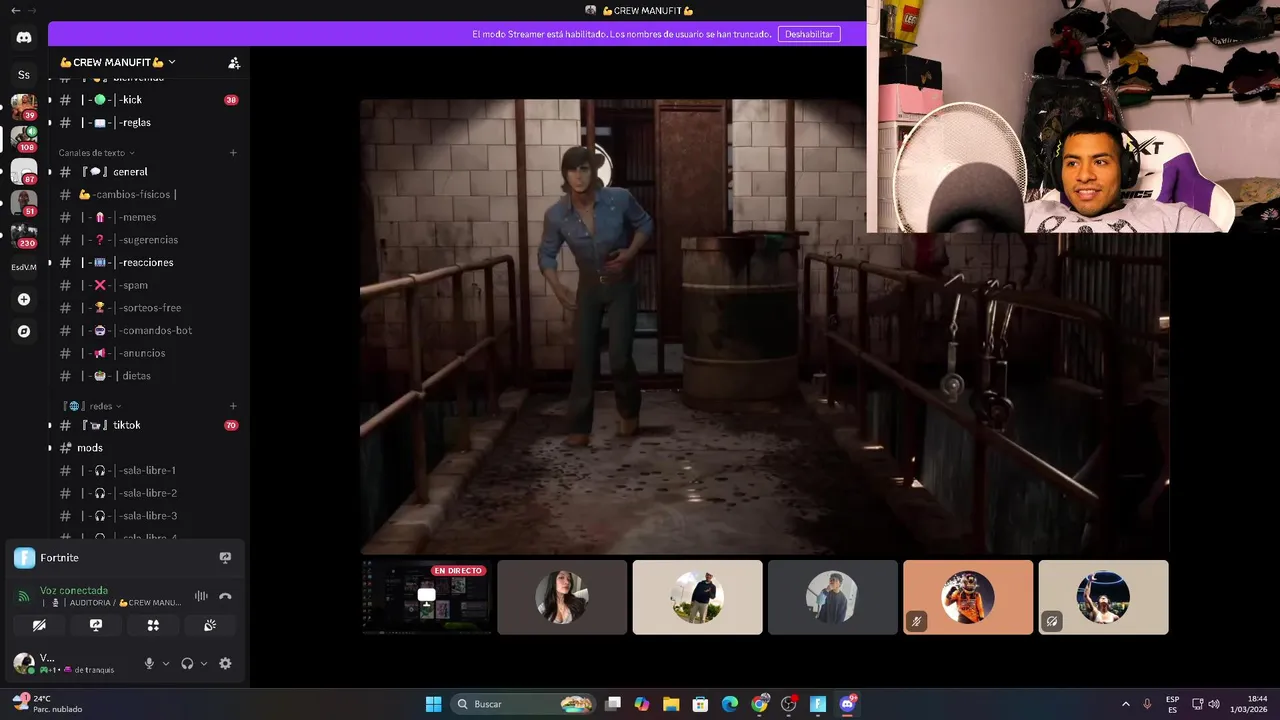Open the -anuncios channel
The image size is (1280, 720).
tap(148, 353)
